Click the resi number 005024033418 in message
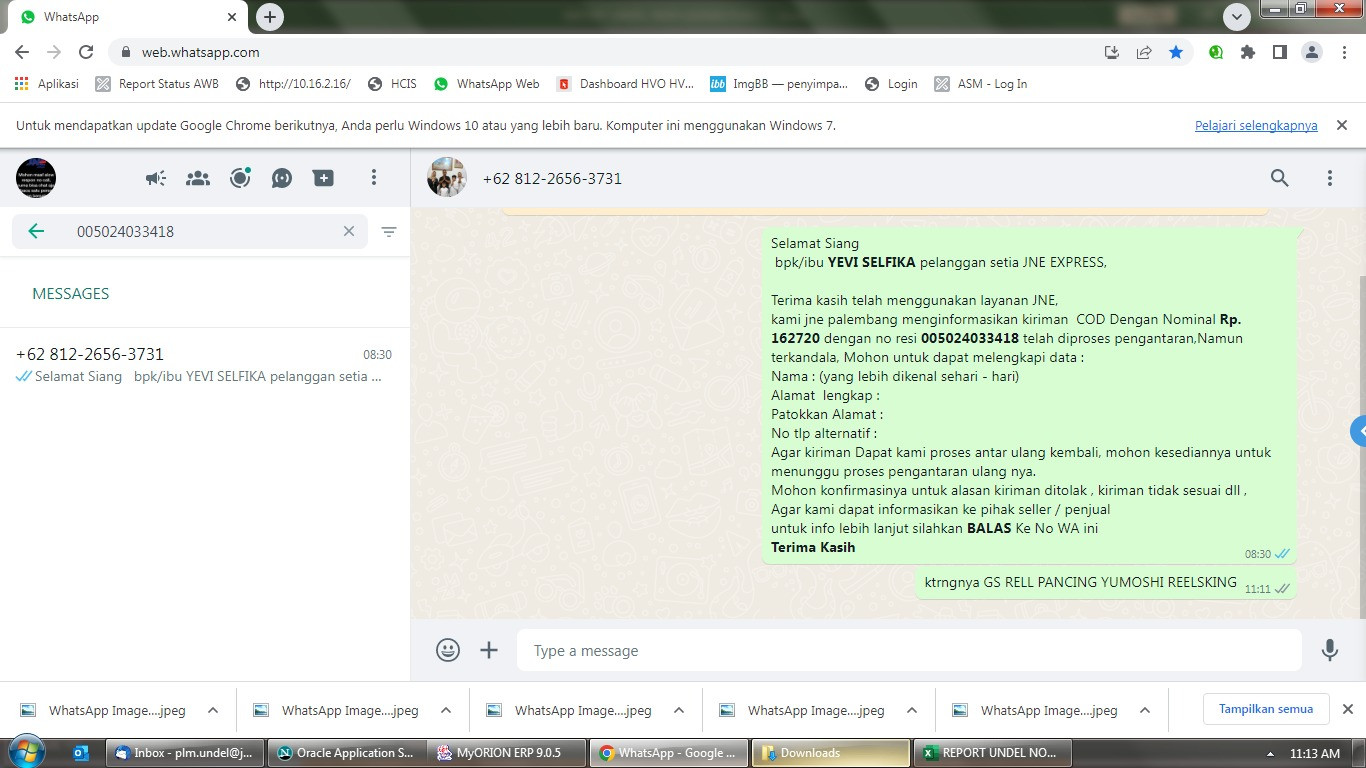The height and width of the screenshot is (768, 1366). pyautogui.click(x=969, y=338)
